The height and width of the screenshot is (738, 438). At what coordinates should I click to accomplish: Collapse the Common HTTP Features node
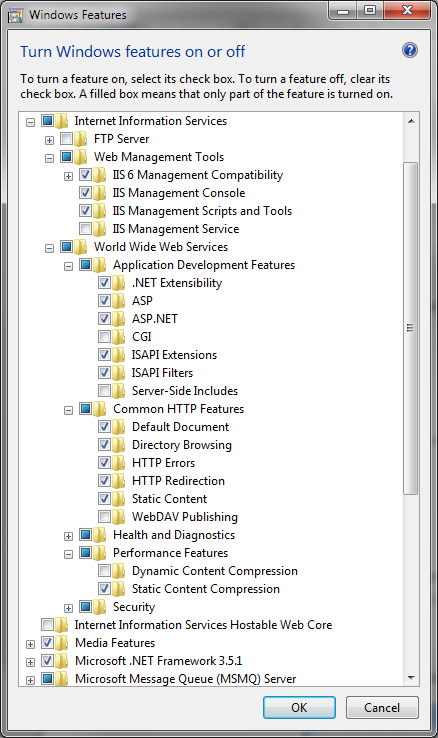tap(68, 410)
